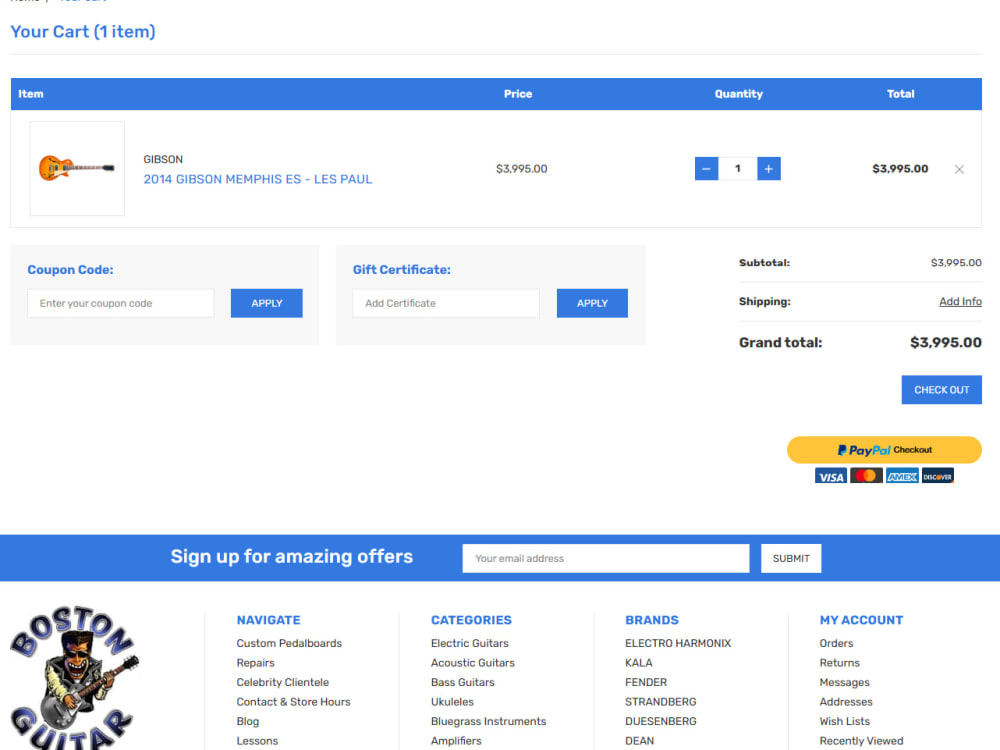The width and height of the screenshot is (1000, 750).
Task: Open the Blog footer link
Action: coord(247,721)
